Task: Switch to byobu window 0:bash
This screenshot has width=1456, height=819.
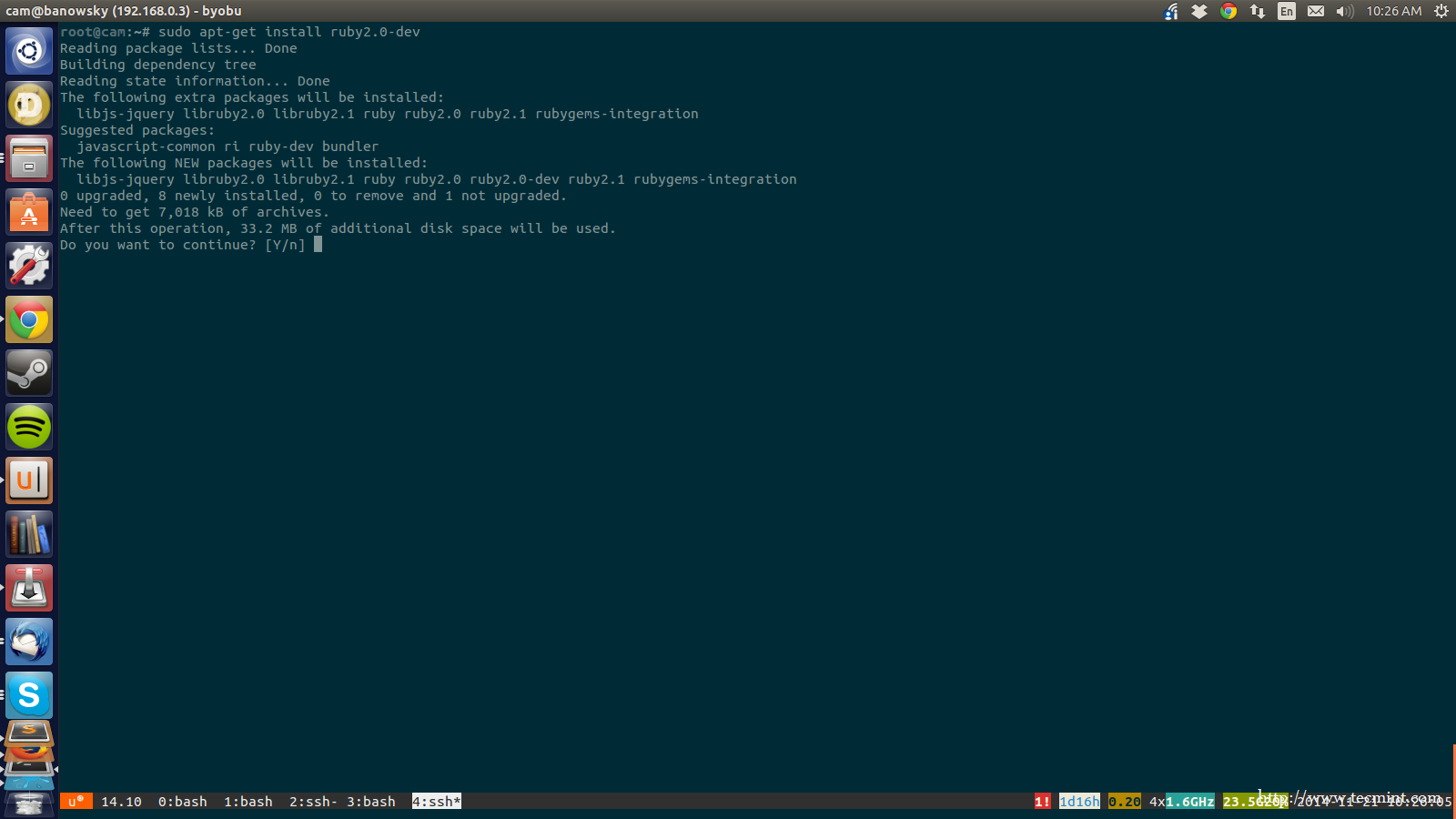Action: (x=183, y=802)
